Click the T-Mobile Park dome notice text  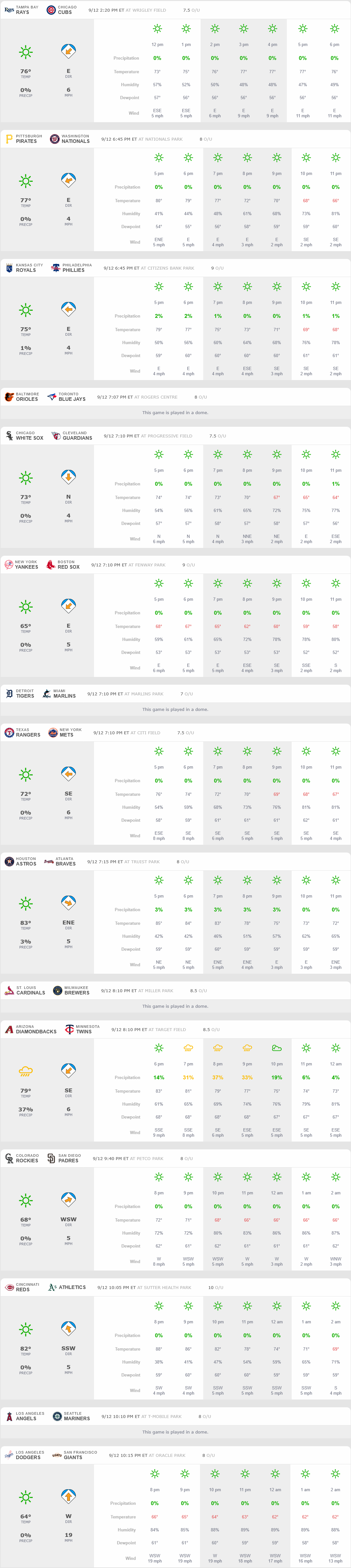pos(175,1433)
